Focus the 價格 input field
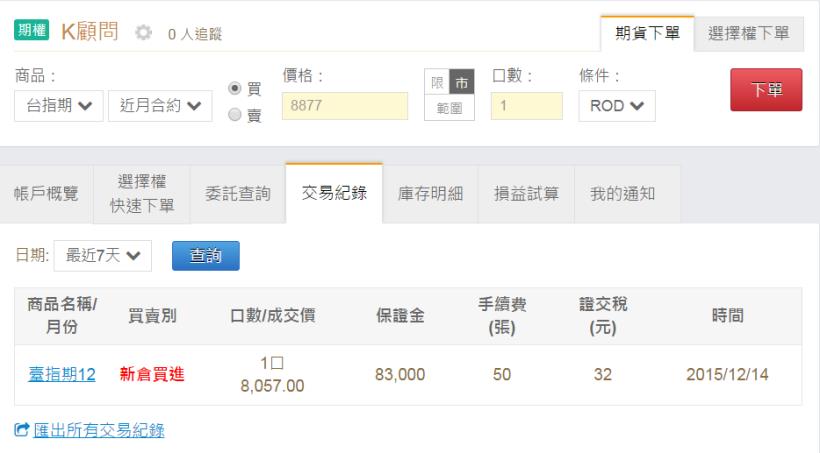The height and width of the screenshot is (453, 820). pos(345,106)
